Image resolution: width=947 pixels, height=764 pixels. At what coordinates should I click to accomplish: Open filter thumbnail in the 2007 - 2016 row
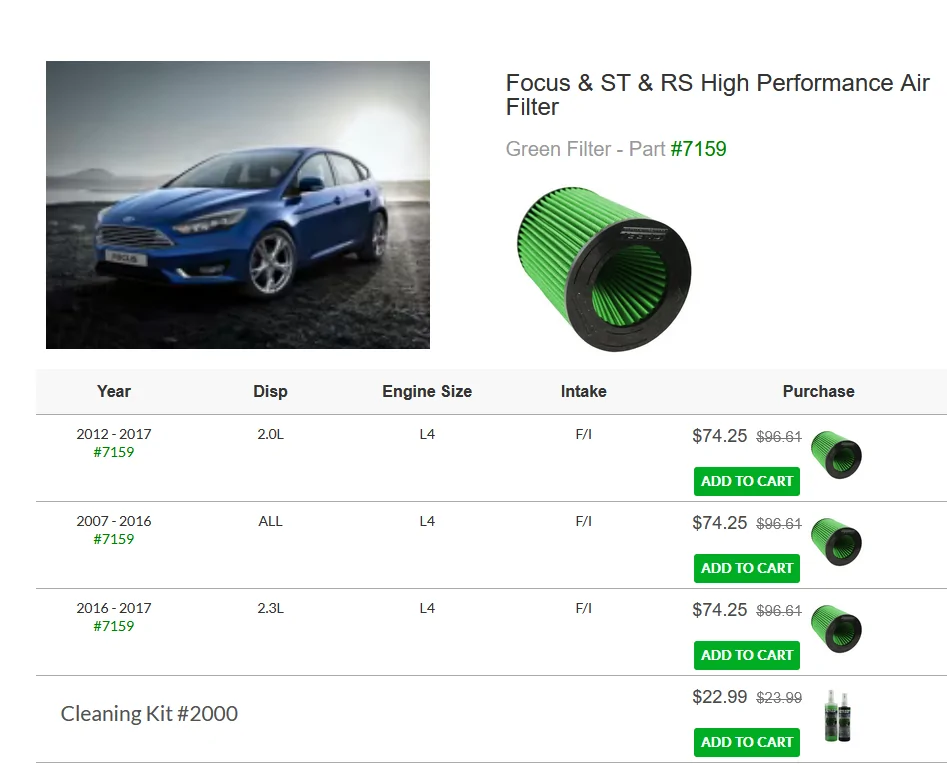click(x=836, y=542)
